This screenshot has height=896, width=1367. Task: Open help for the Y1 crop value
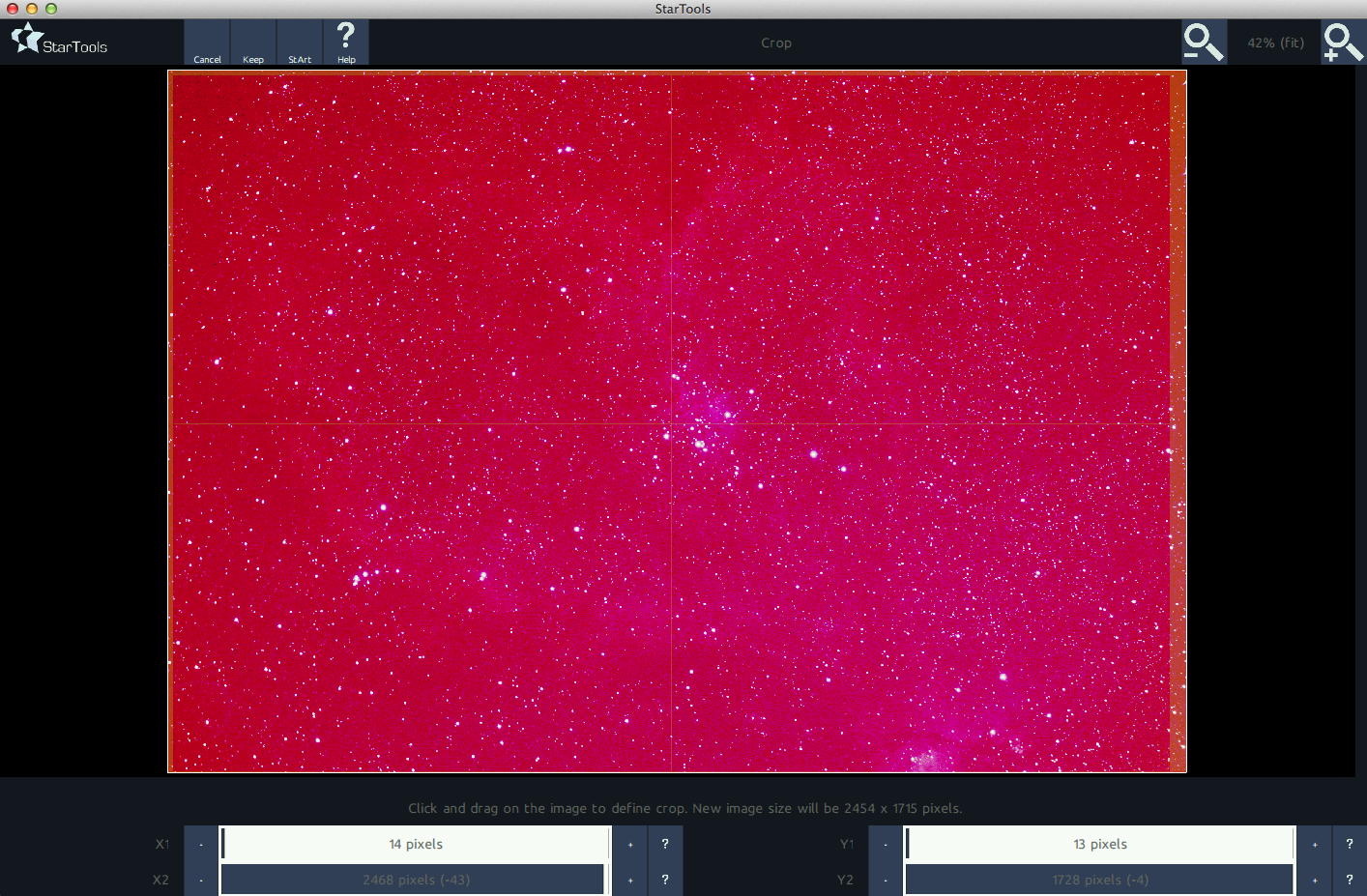(x=1350, y=843)
